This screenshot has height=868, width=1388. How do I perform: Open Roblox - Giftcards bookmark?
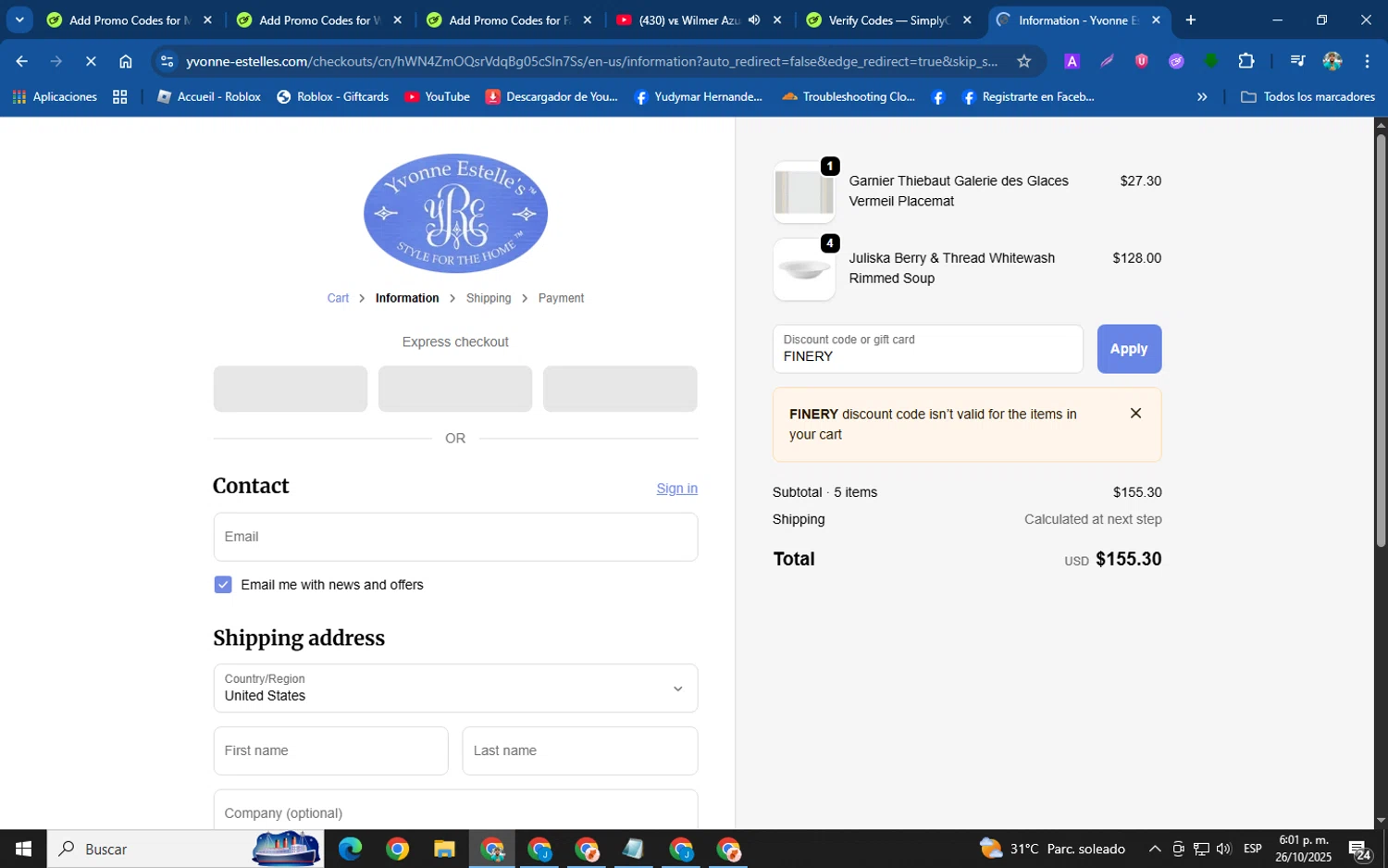click(x=332, y=96)
